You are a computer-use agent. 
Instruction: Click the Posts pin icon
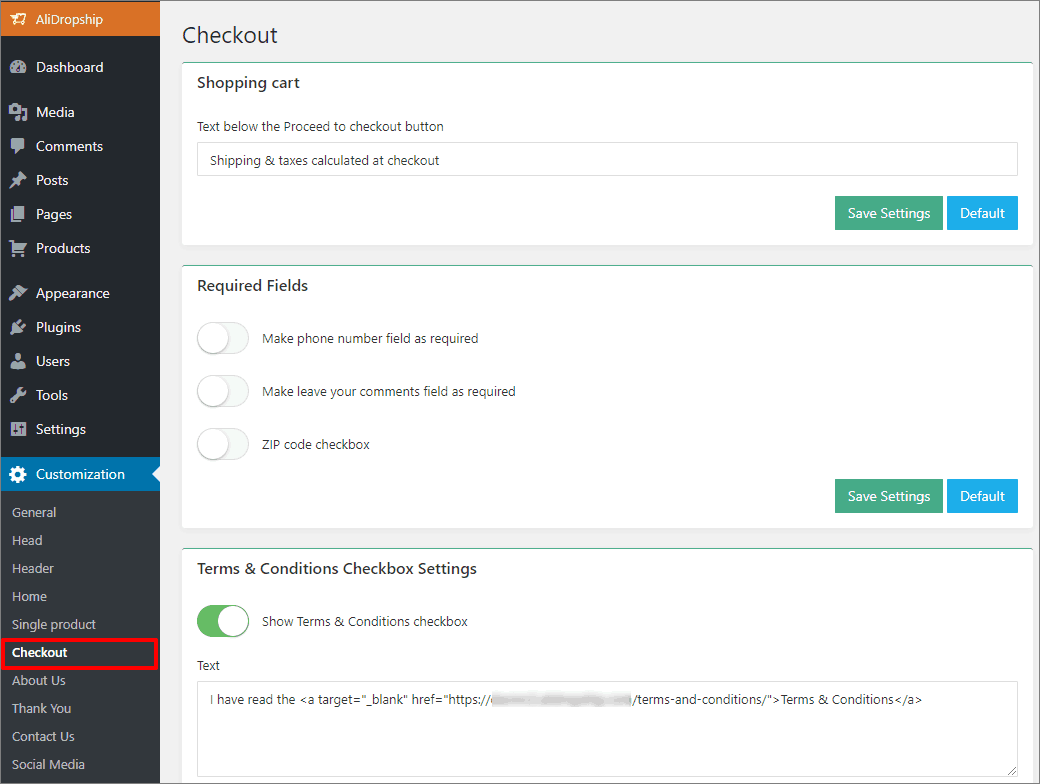[18, 180]
